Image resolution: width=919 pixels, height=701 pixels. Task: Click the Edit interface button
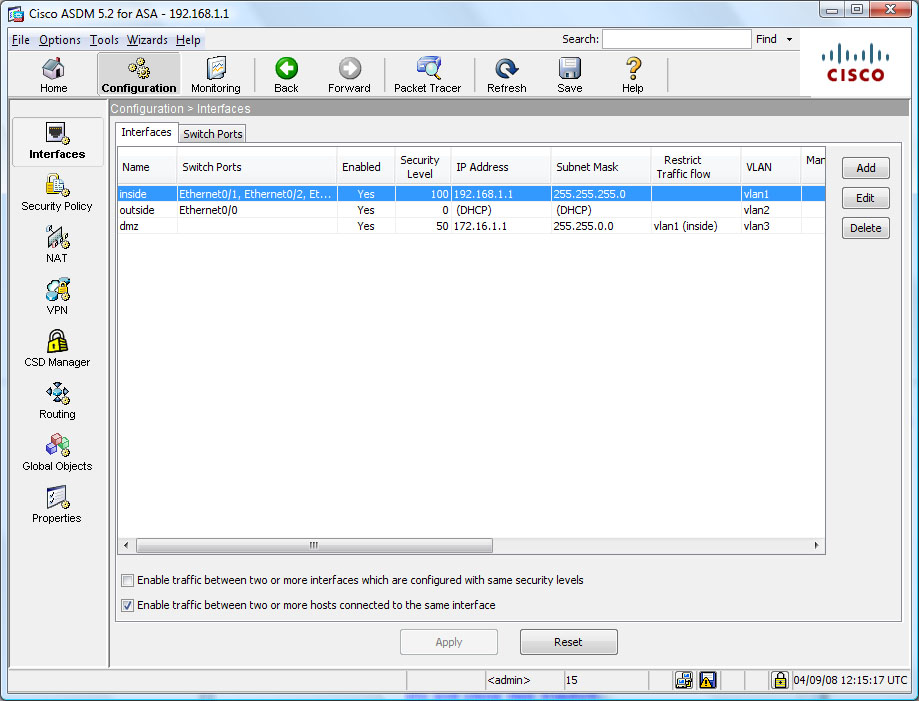coord(866,198)
